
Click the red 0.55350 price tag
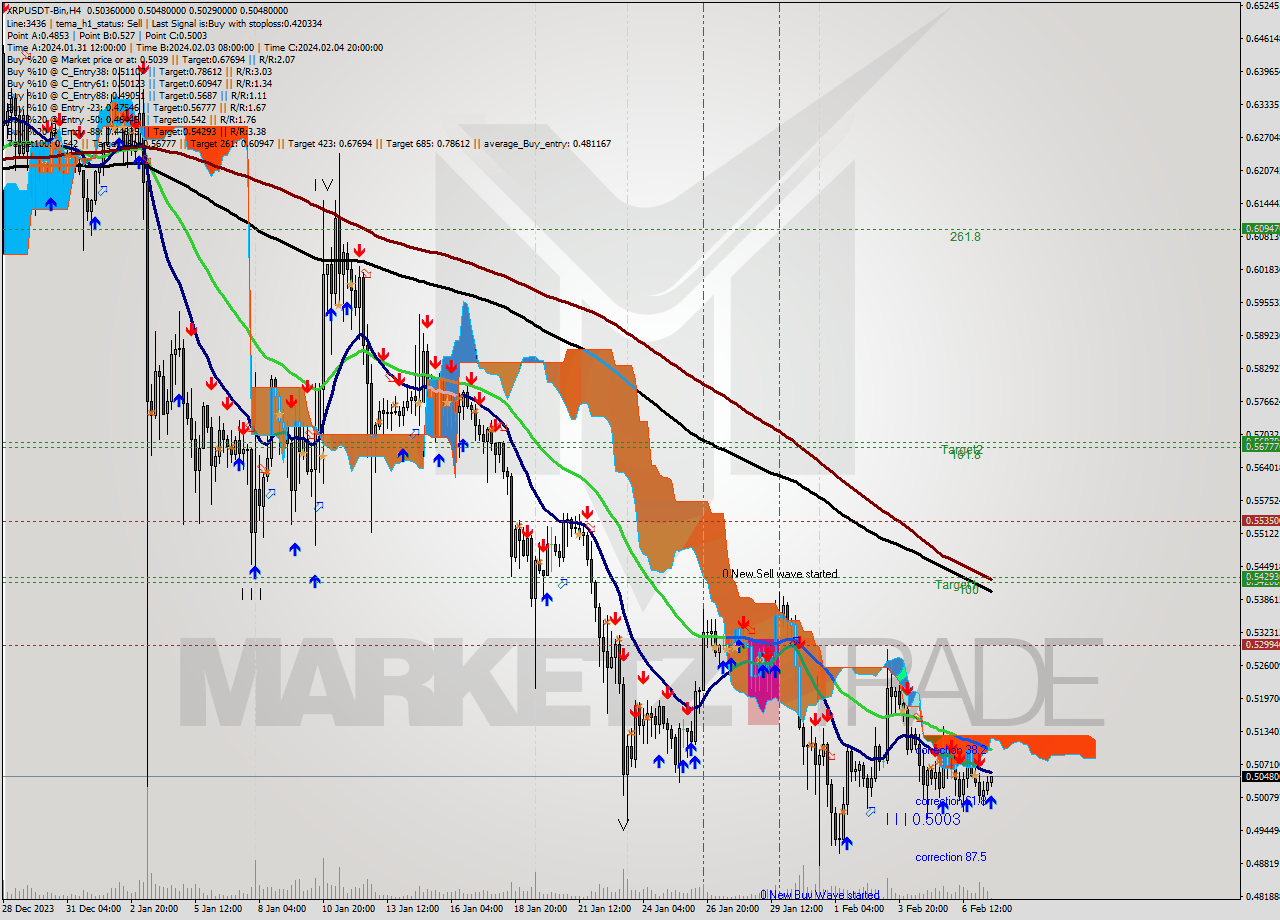(1260, 520)
